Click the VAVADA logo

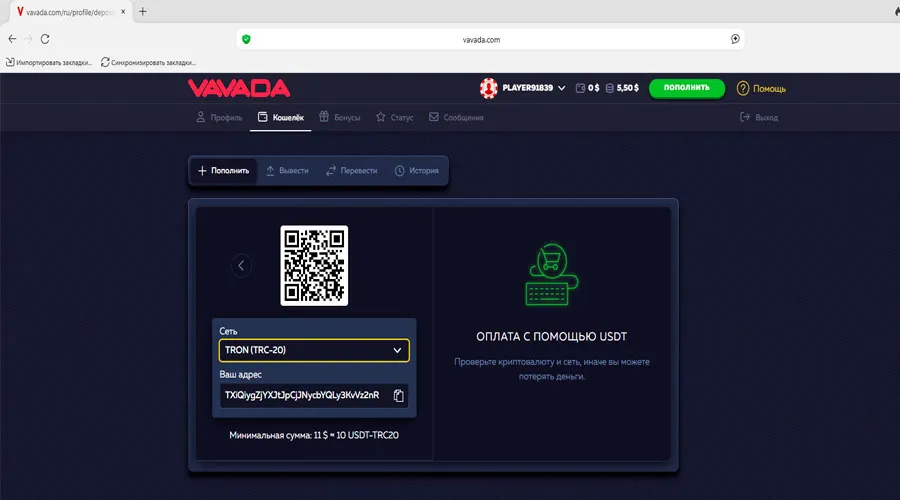(x=239, y=88)
